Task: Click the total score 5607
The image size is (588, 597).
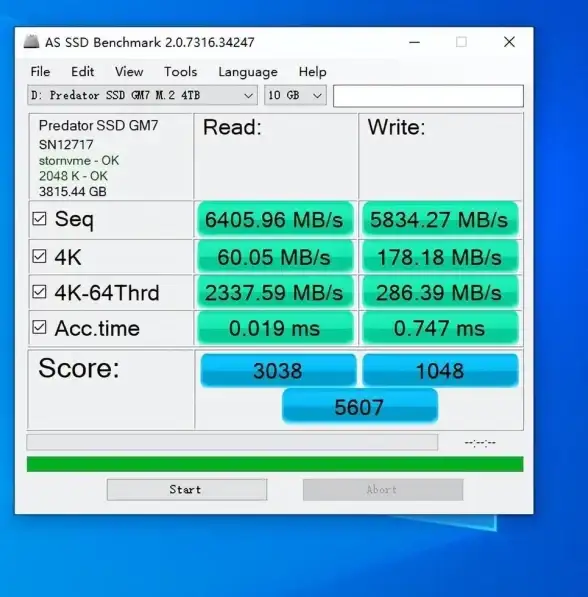Action: click(360, 406)
